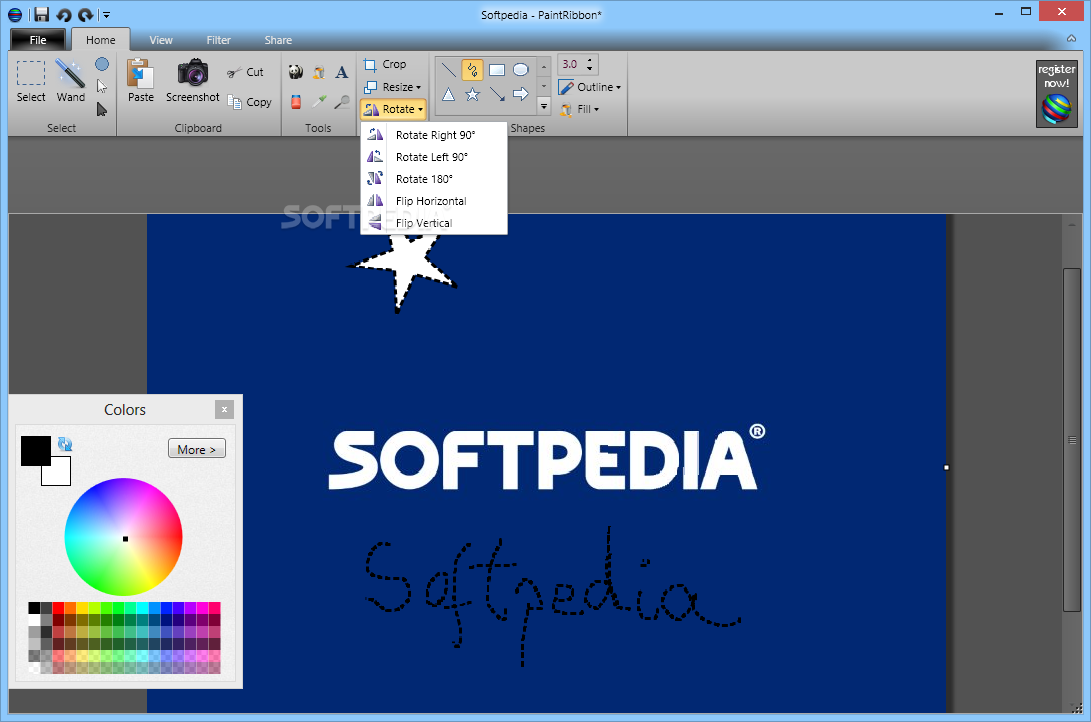This screenshot has height=722, width=1091.
Task: Select the red eraser tool
Action: click(x=296, y=102)
